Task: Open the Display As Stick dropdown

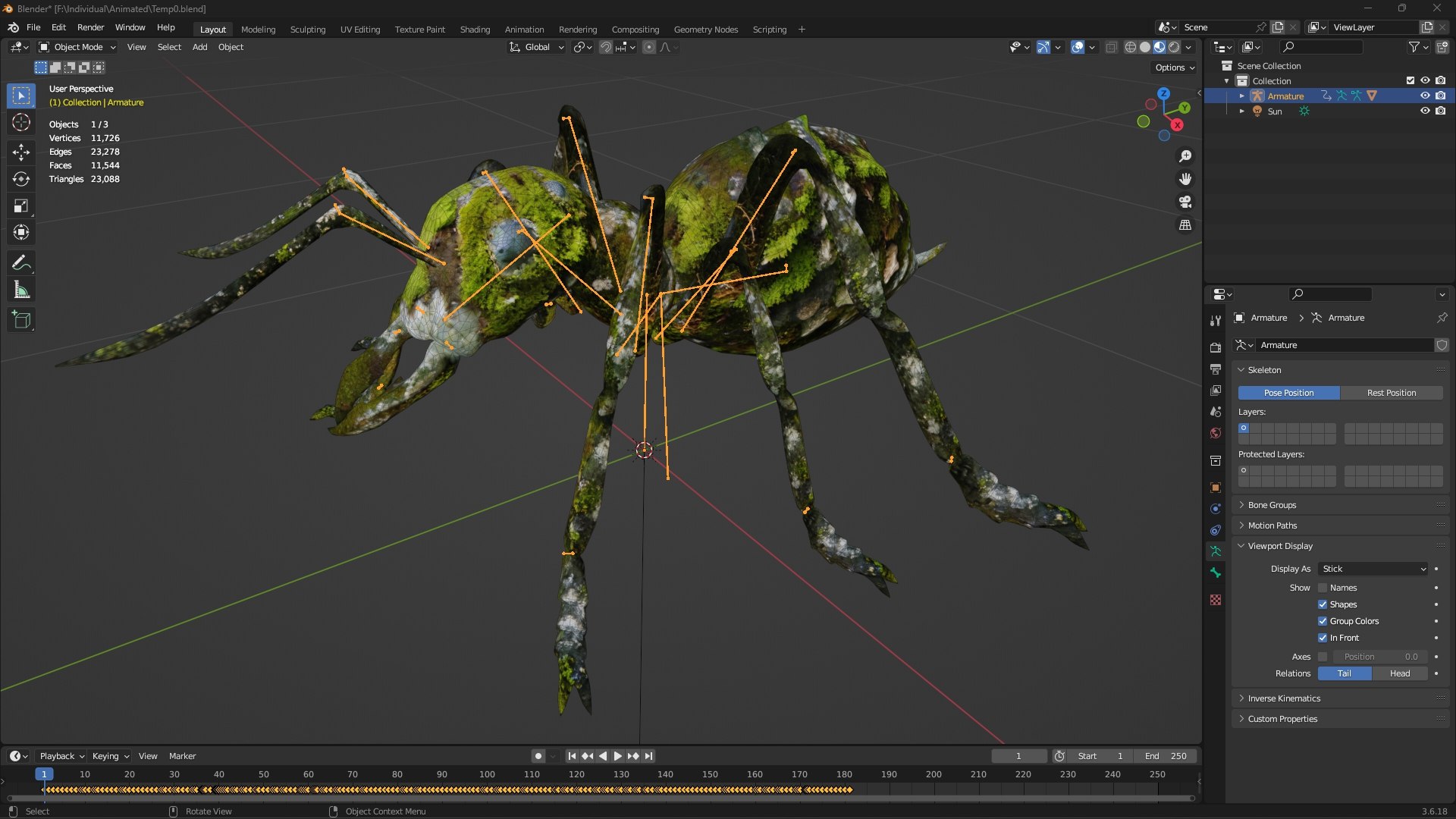Action: (1373, 569)
